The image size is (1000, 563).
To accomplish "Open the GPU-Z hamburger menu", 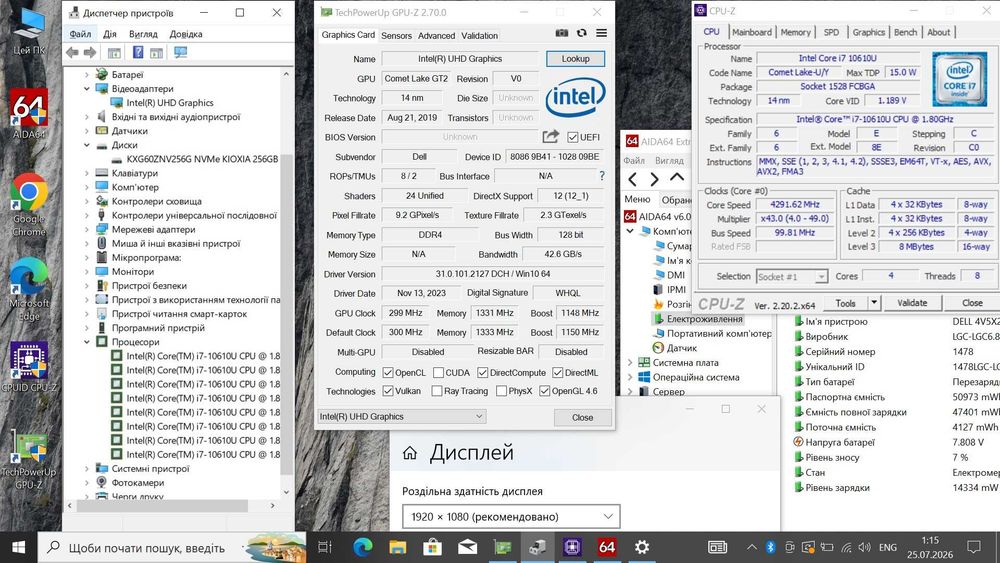I will (601, 33).
